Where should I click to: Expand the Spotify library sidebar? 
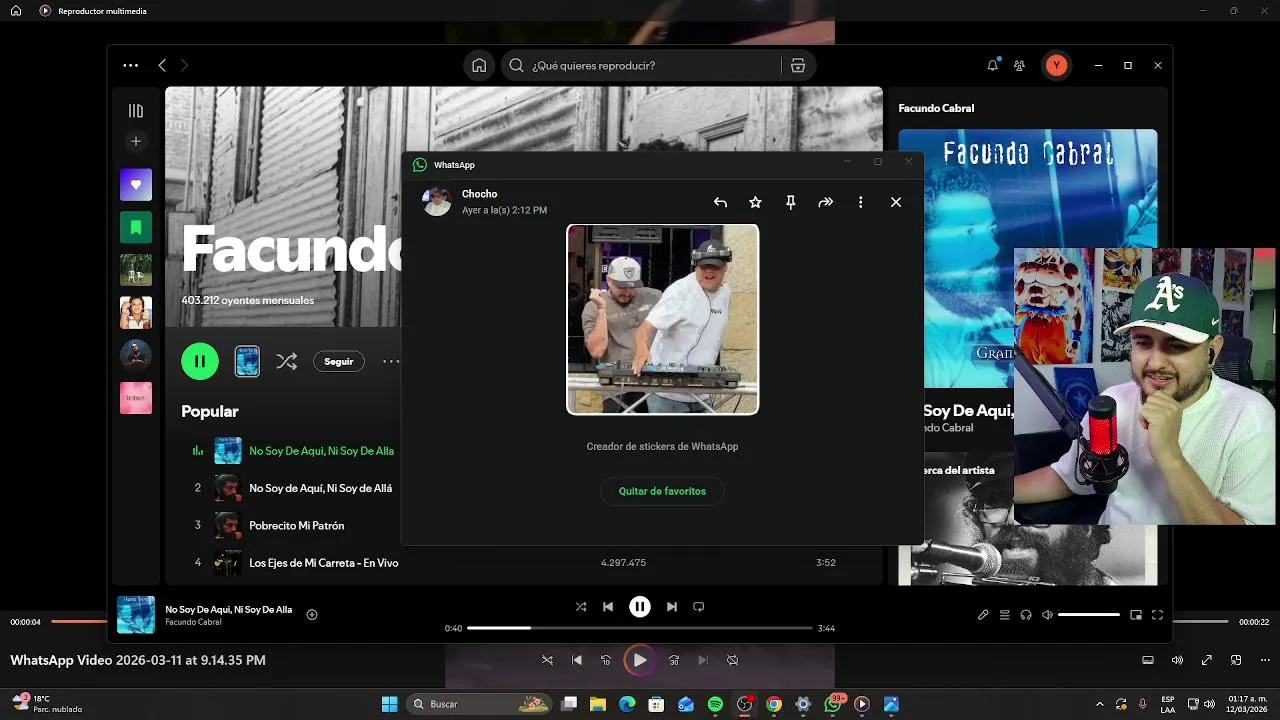136,111
